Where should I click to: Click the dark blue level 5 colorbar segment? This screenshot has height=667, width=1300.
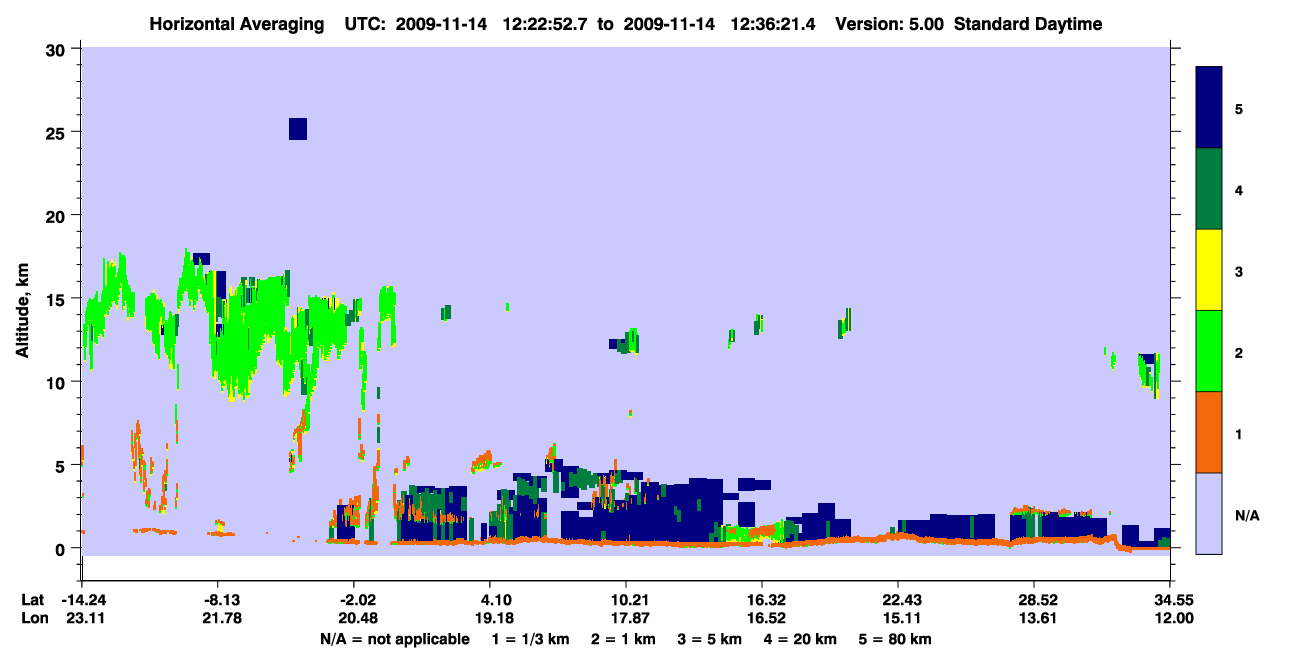[x=1209, y=108]
